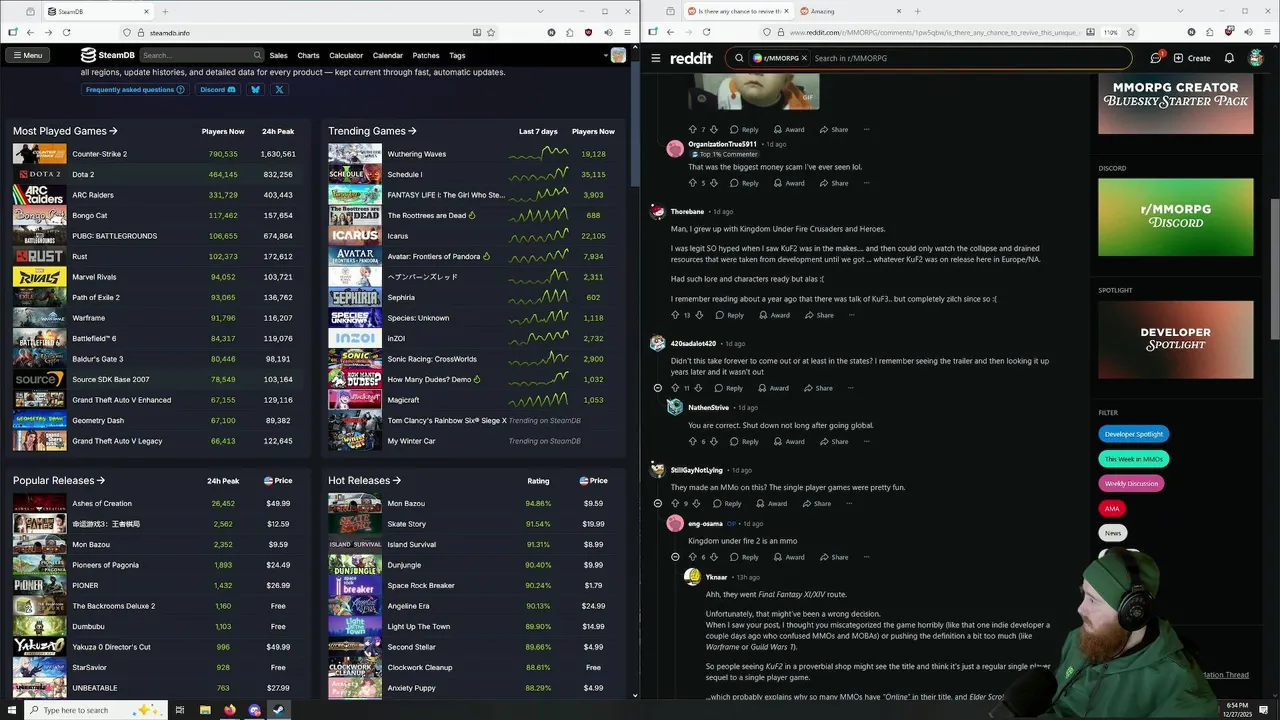This screenshot has height=720, width=1280.
Task: Reload the Reddit page
Action: tap(706, 32)
